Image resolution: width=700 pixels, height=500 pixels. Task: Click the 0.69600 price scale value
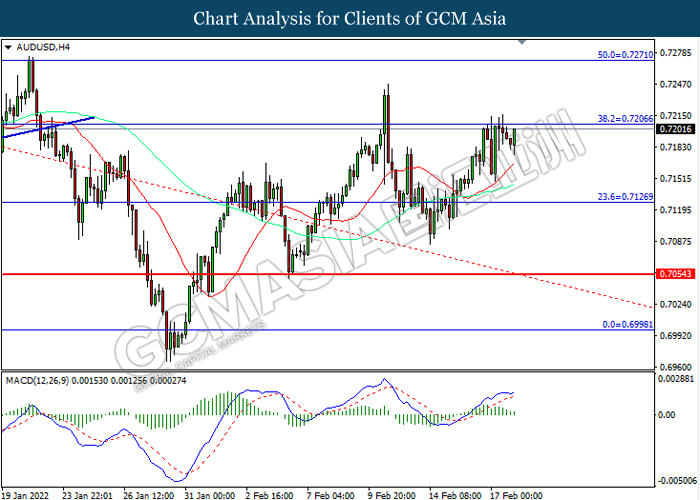pos(675,367)
